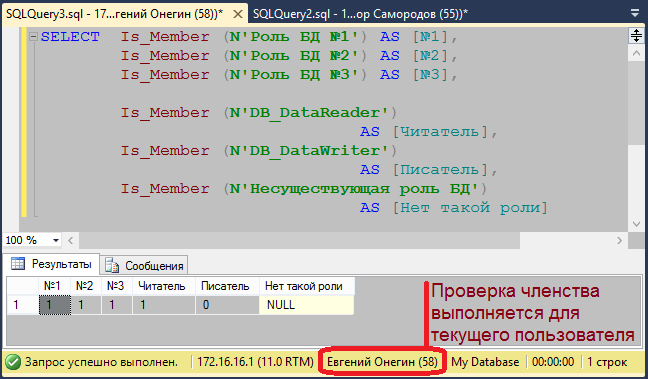The image size is (648, 379).
Task: Open the Результаты results tab
Action: 52,264
